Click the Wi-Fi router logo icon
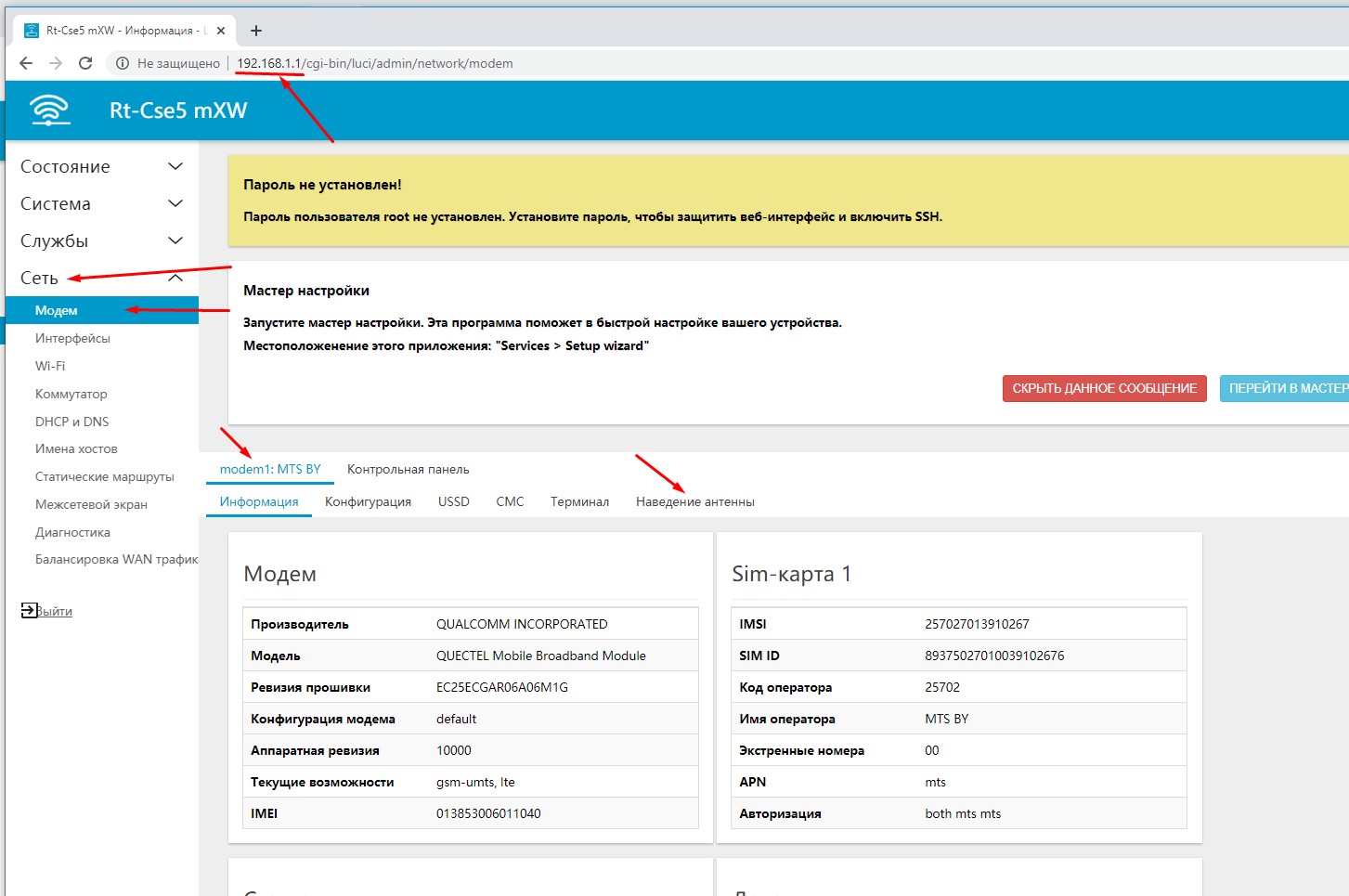 click(50, 110)
